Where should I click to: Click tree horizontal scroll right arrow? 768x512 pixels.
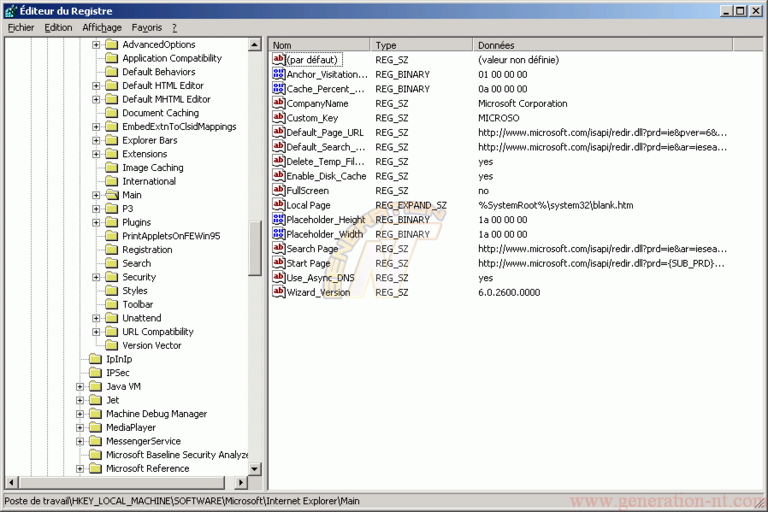tap(240, 483)
